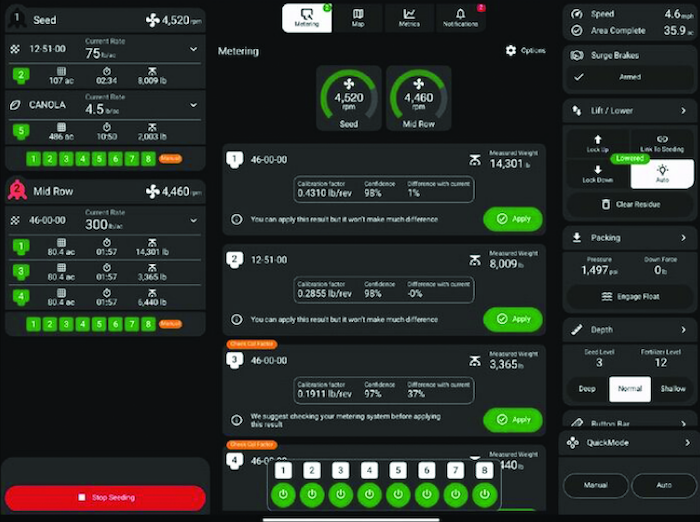
Task: Toggle section 1 power button in bottom bar
Action: point(283,493)
